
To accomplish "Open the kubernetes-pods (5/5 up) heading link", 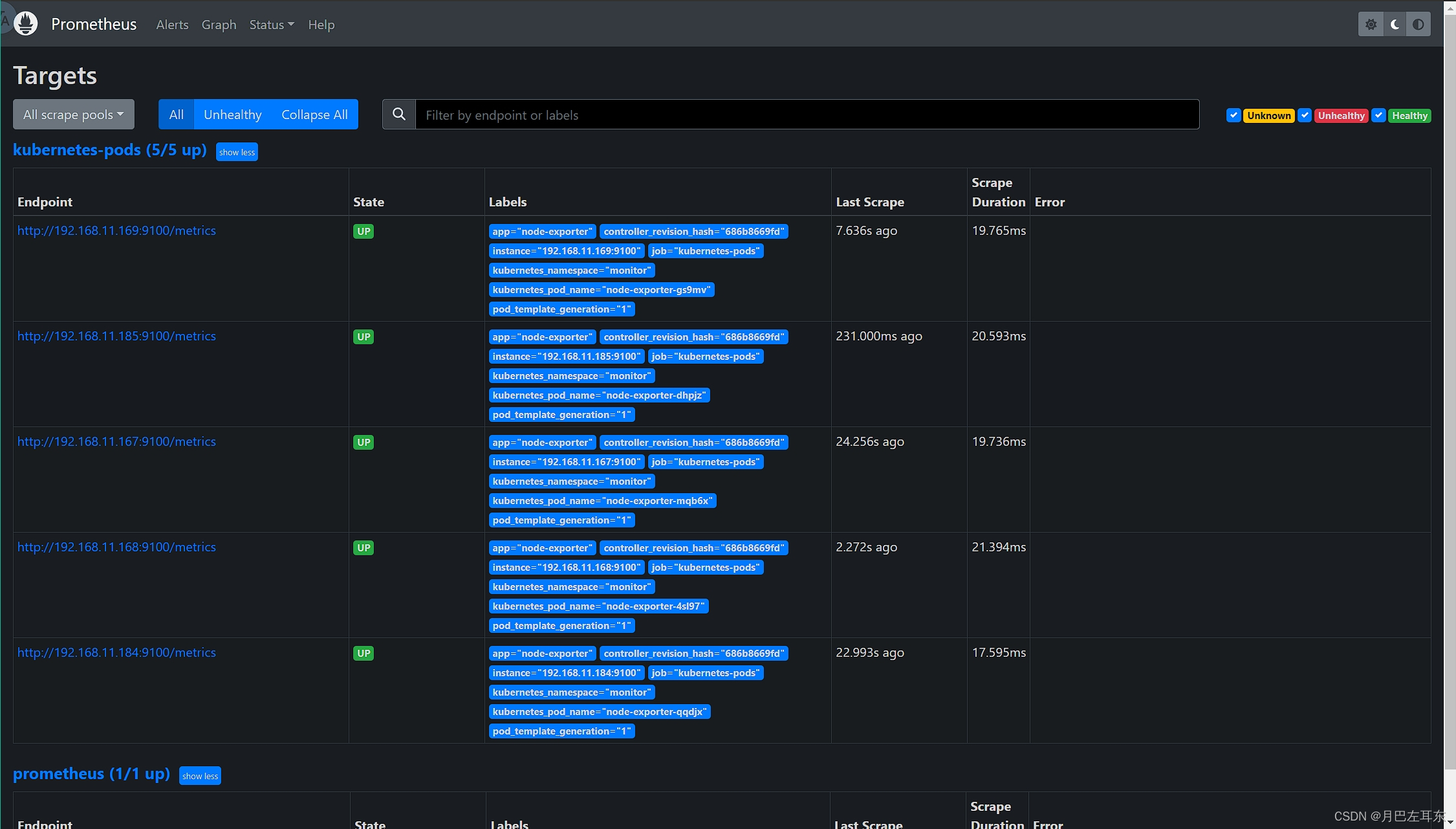I will coord(110,149).
